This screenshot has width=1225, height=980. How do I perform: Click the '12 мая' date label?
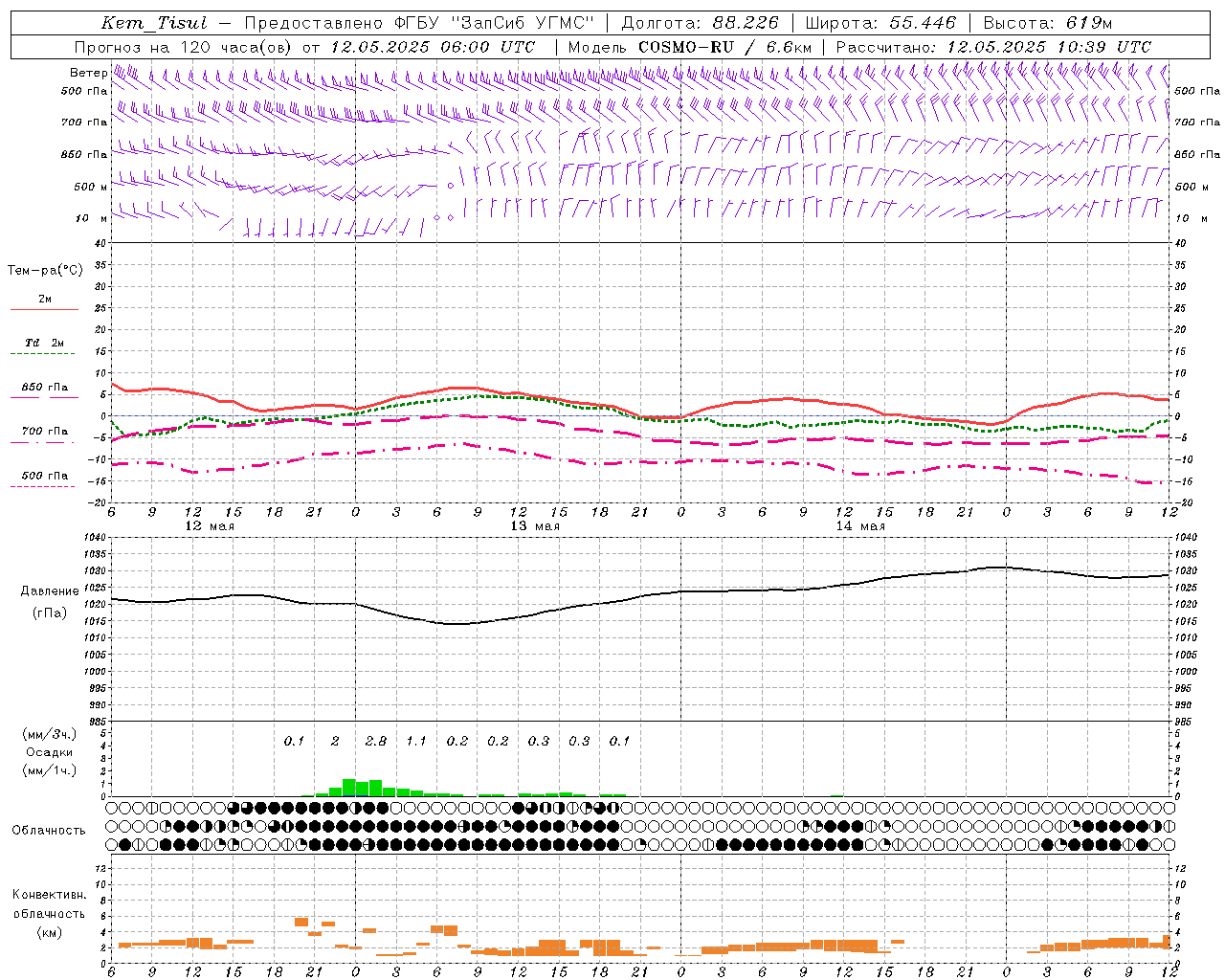click(x=210, y=526)
